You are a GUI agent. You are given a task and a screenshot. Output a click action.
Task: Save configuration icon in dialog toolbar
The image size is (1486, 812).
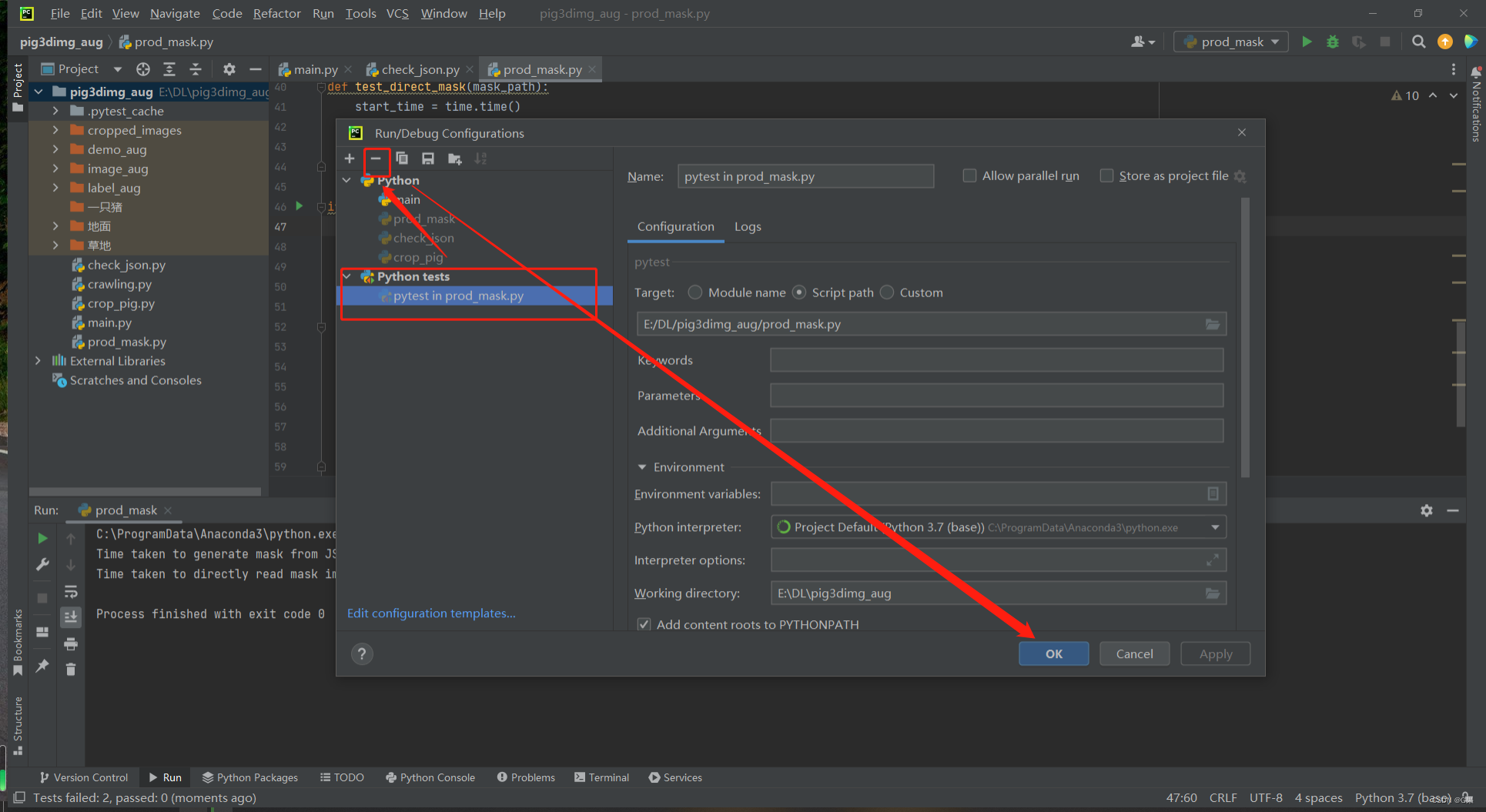[x=428, y=159]
